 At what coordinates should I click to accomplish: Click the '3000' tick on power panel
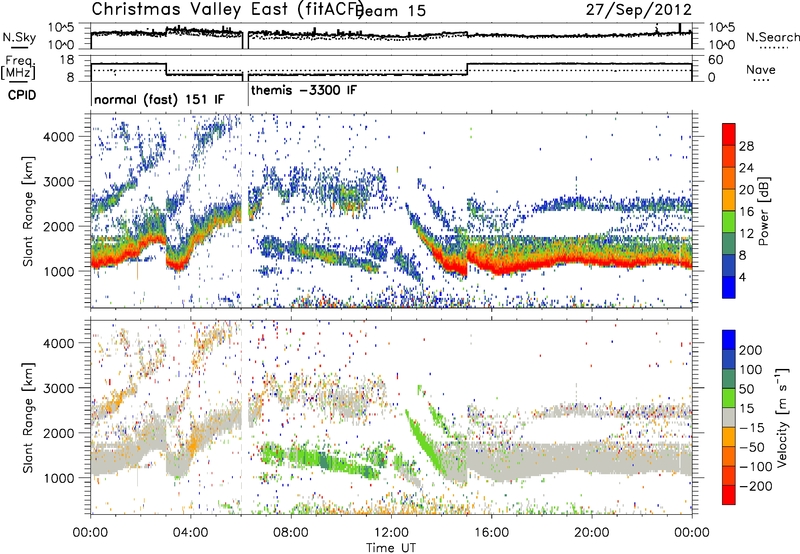tap(58, 182)
